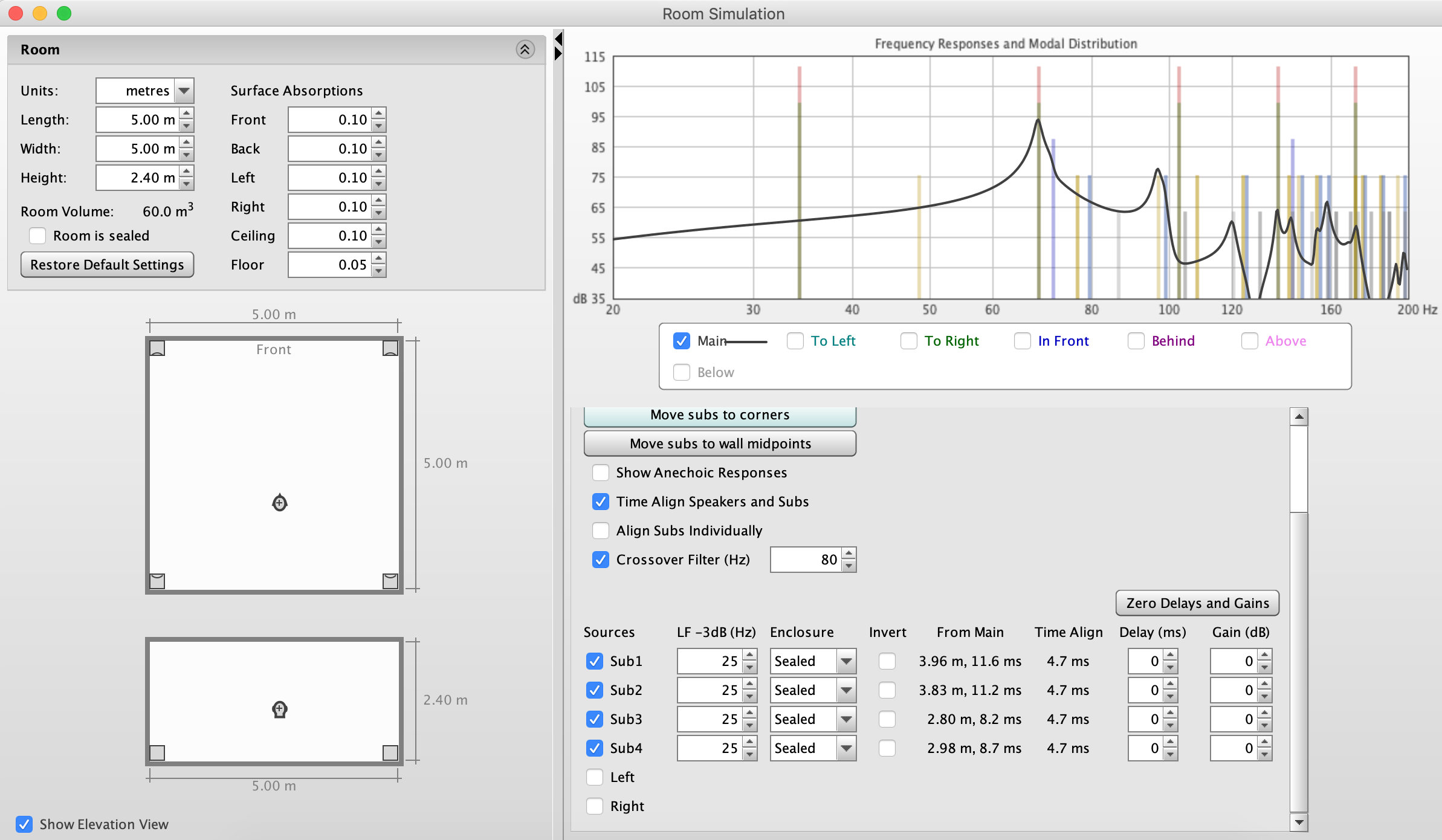Click the Crossover Filter frequency field
This screenshot has height=840, width=1442.
point(806,560)
